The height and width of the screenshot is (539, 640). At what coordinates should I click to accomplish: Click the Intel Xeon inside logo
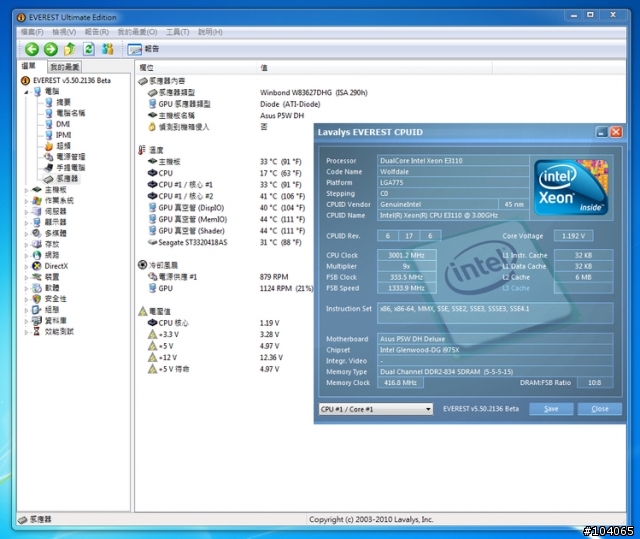[571, 187]
